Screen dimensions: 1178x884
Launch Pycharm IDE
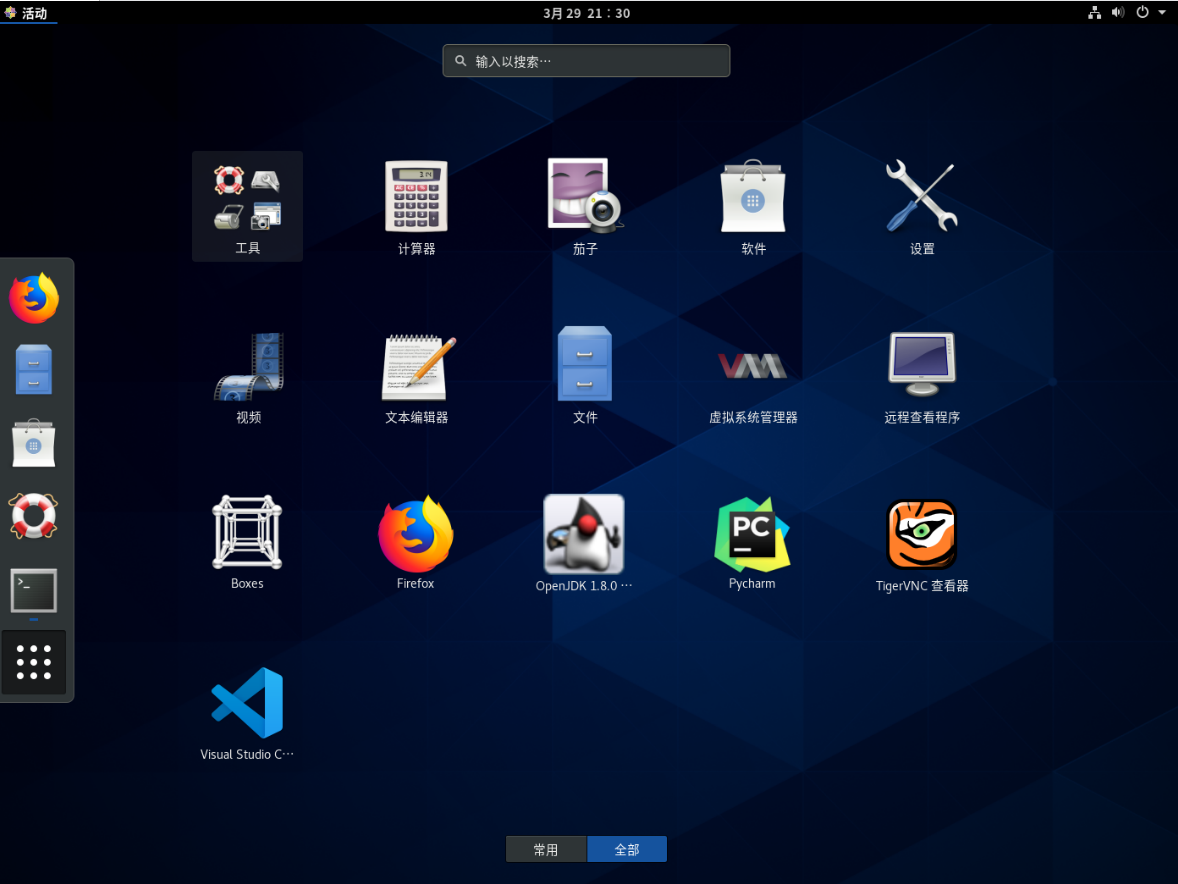tap(752, 542)
